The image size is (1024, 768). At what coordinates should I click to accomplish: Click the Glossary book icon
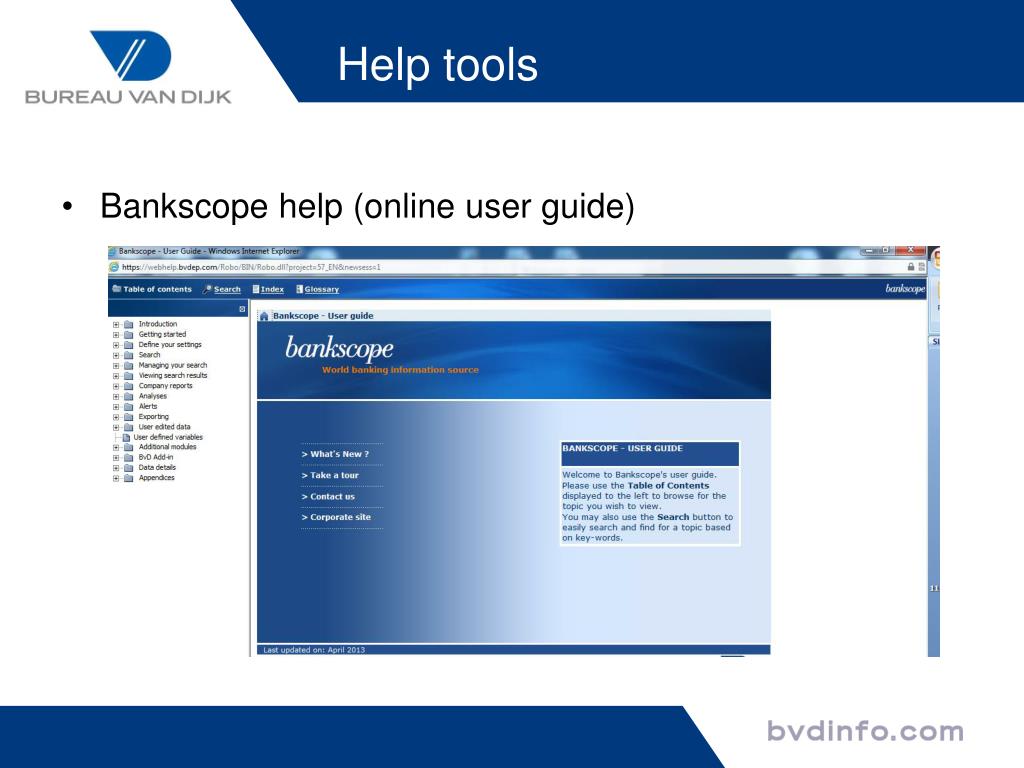(x=300, y=289)
